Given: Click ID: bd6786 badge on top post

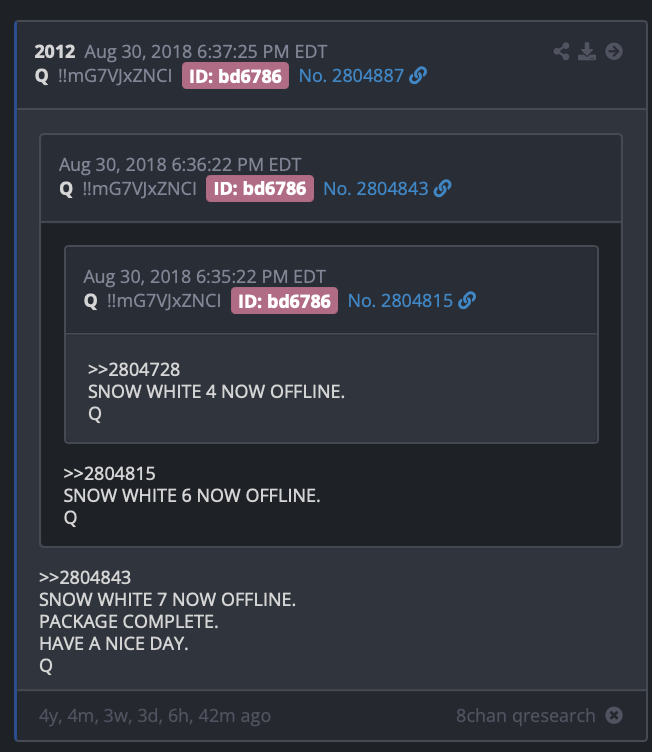Looking at the screenshot, I should [x=235, y=76].
